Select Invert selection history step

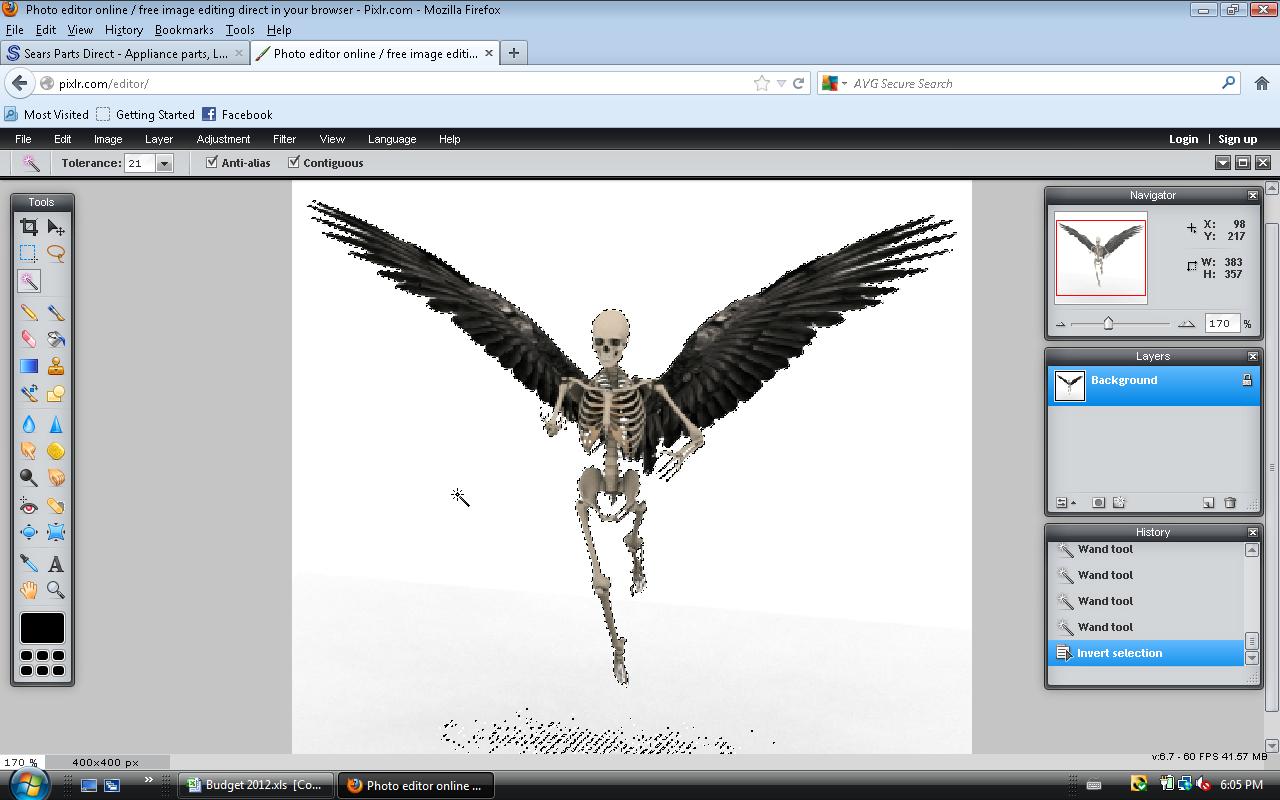[x=1146, y=653]
